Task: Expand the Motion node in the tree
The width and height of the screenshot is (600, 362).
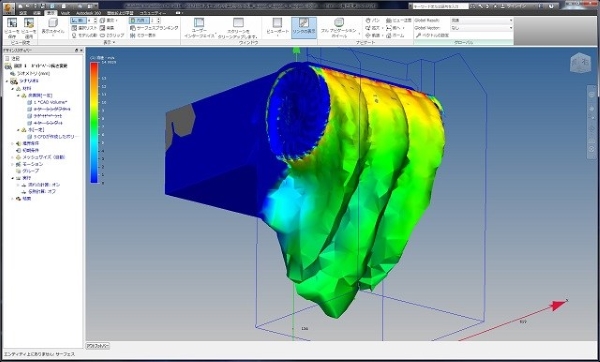Action: click(12, 164)
